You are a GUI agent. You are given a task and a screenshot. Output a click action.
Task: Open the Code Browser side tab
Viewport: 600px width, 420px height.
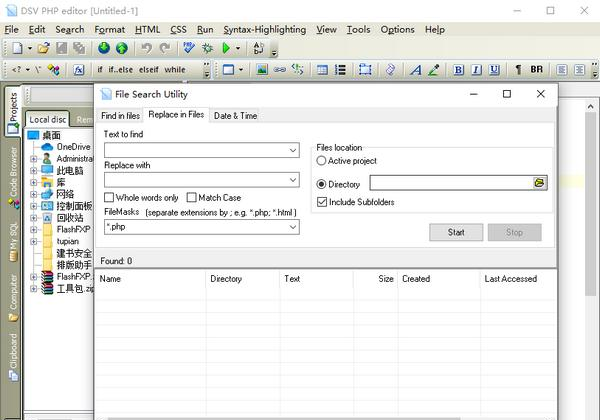click(x=14, y=177)
